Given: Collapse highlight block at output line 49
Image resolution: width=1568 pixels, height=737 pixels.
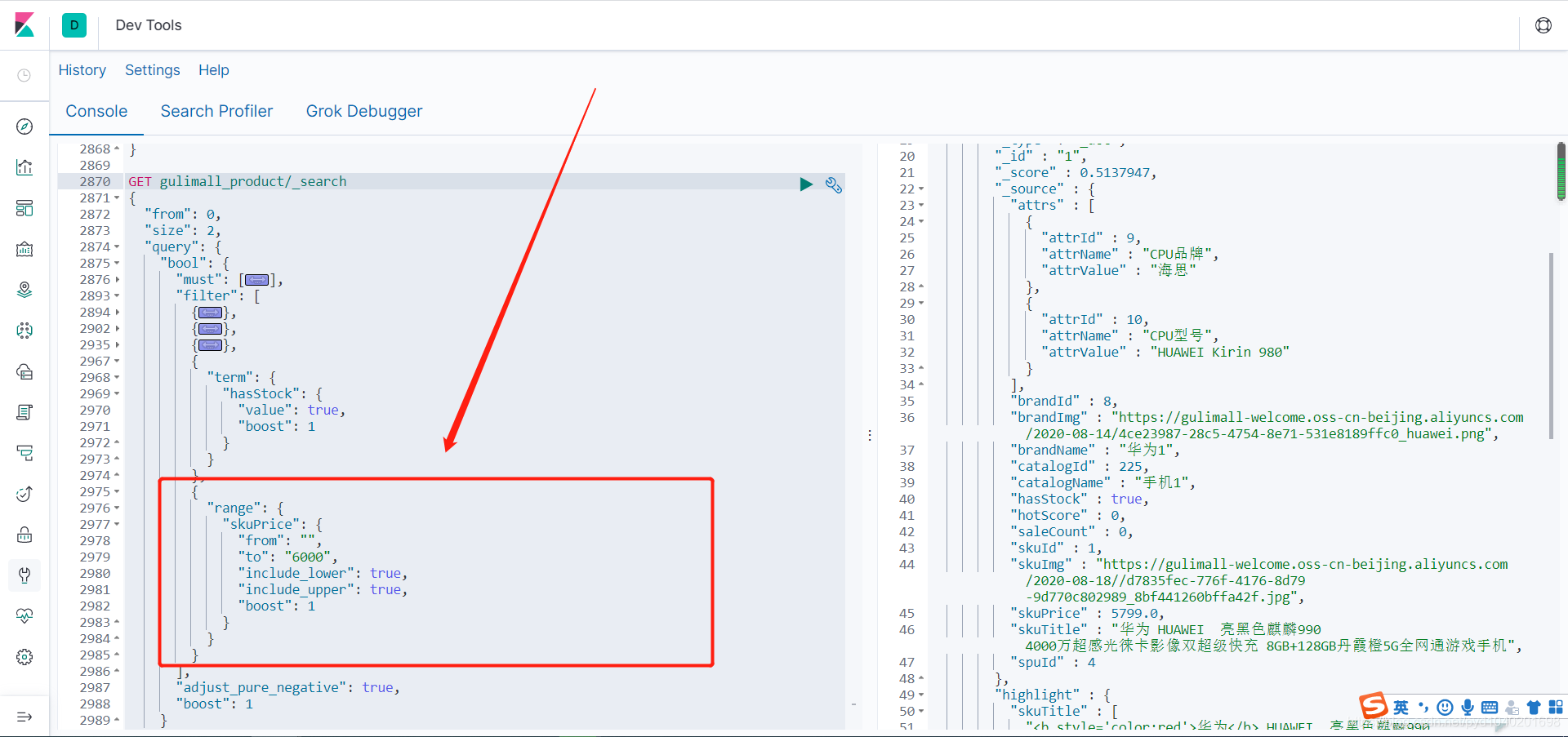Looking at the screenshot, I should tap(921, 695).
